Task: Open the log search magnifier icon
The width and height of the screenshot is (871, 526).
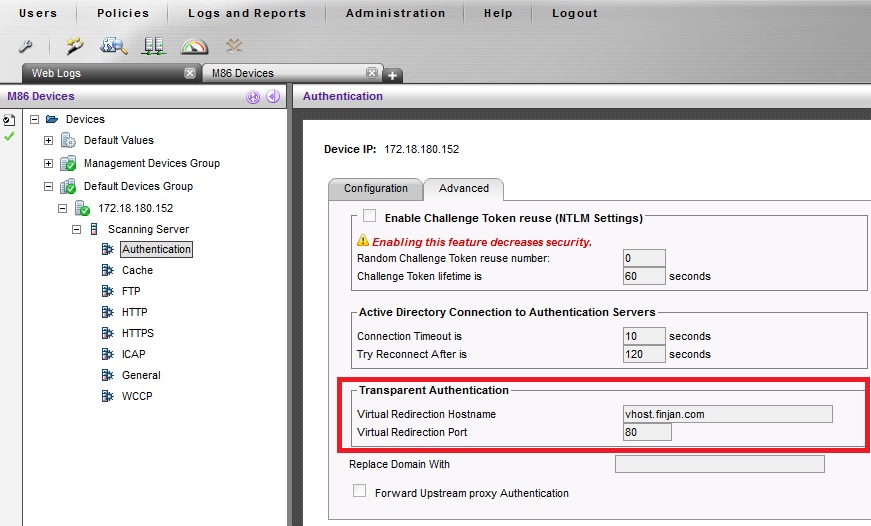Action: pyautogui.click(x=113, y=46)
